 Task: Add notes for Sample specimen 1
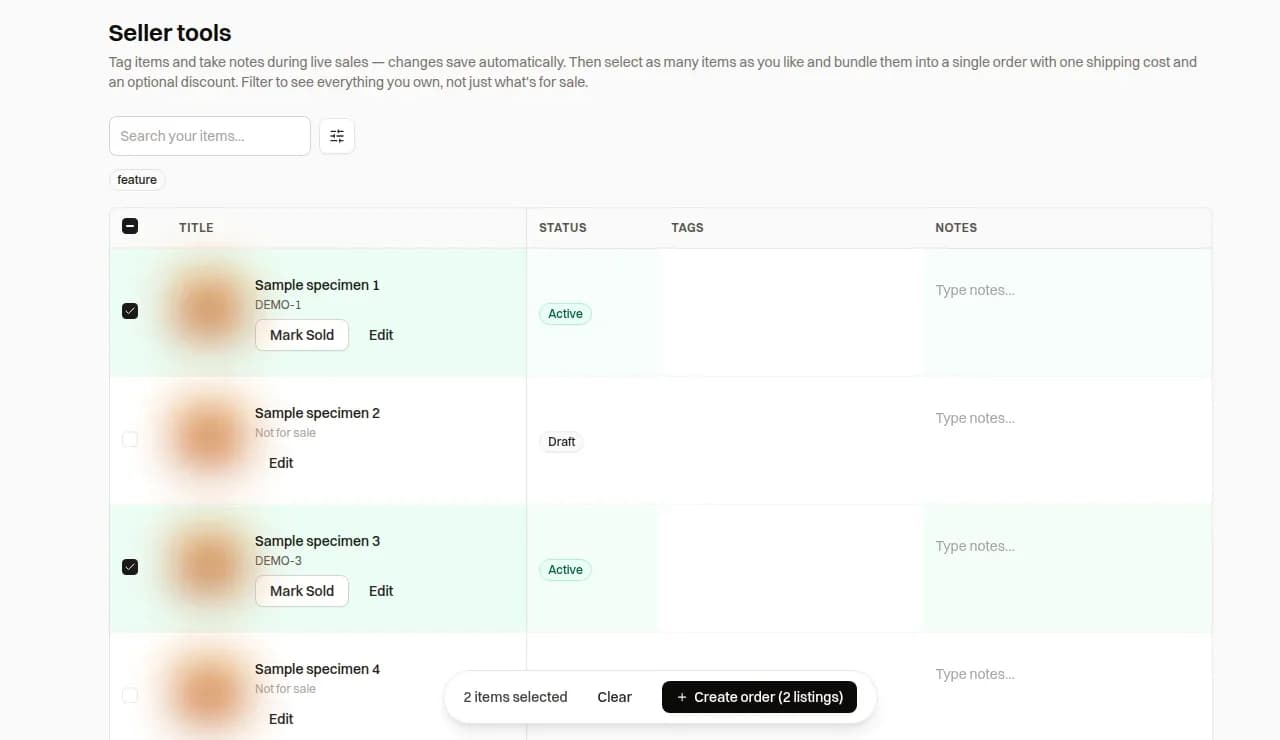tap(1067, 312)
